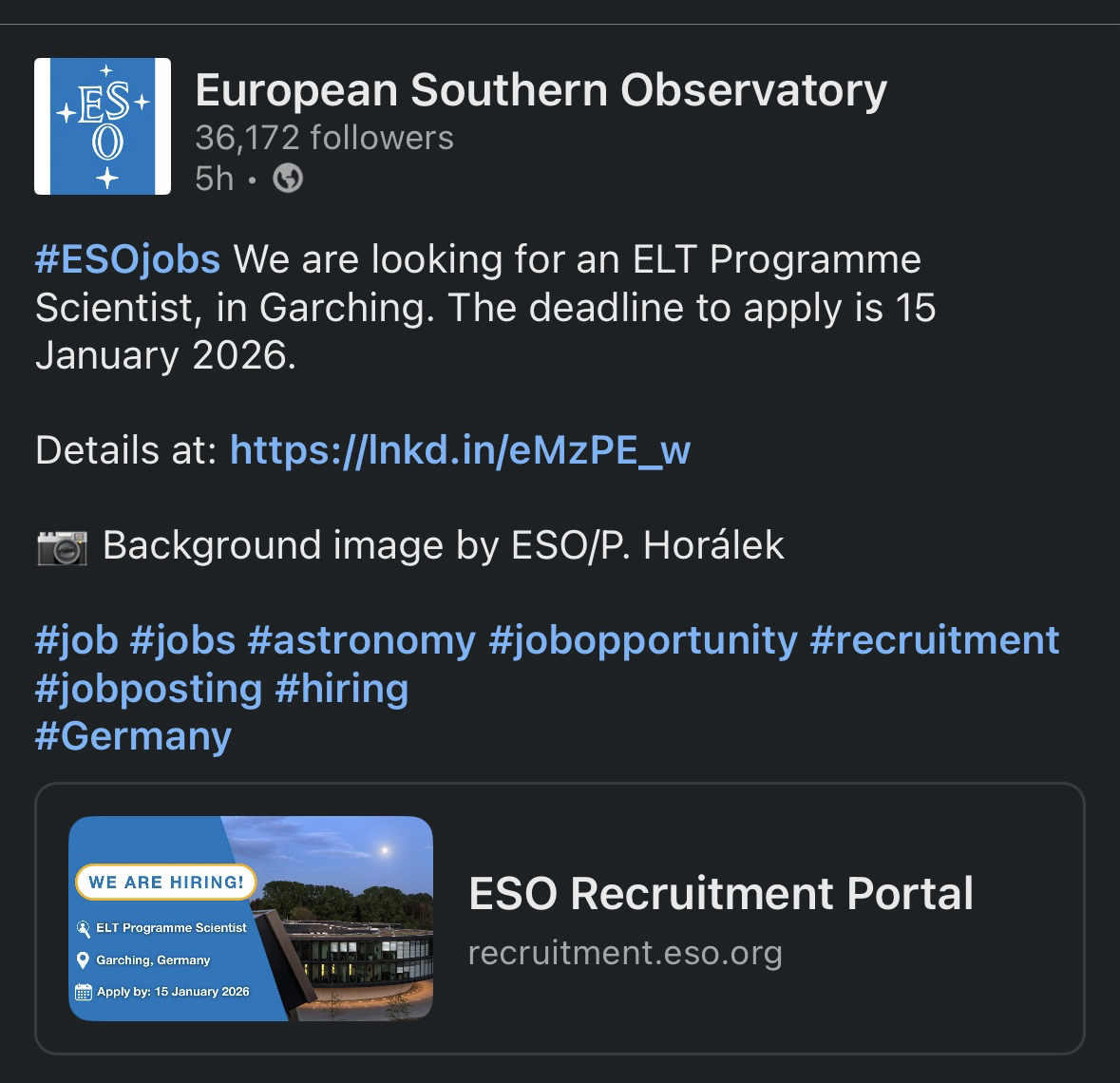Click the 36,172 followers text
Image resolution: width=1120 pixels, height=1083 pixels.
(x=324, y=139)
